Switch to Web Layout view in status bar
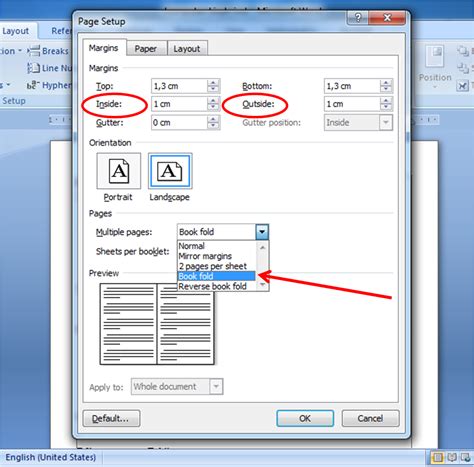Screen dimensions: 474x467 pyautogui.click(x=465, y=457)
